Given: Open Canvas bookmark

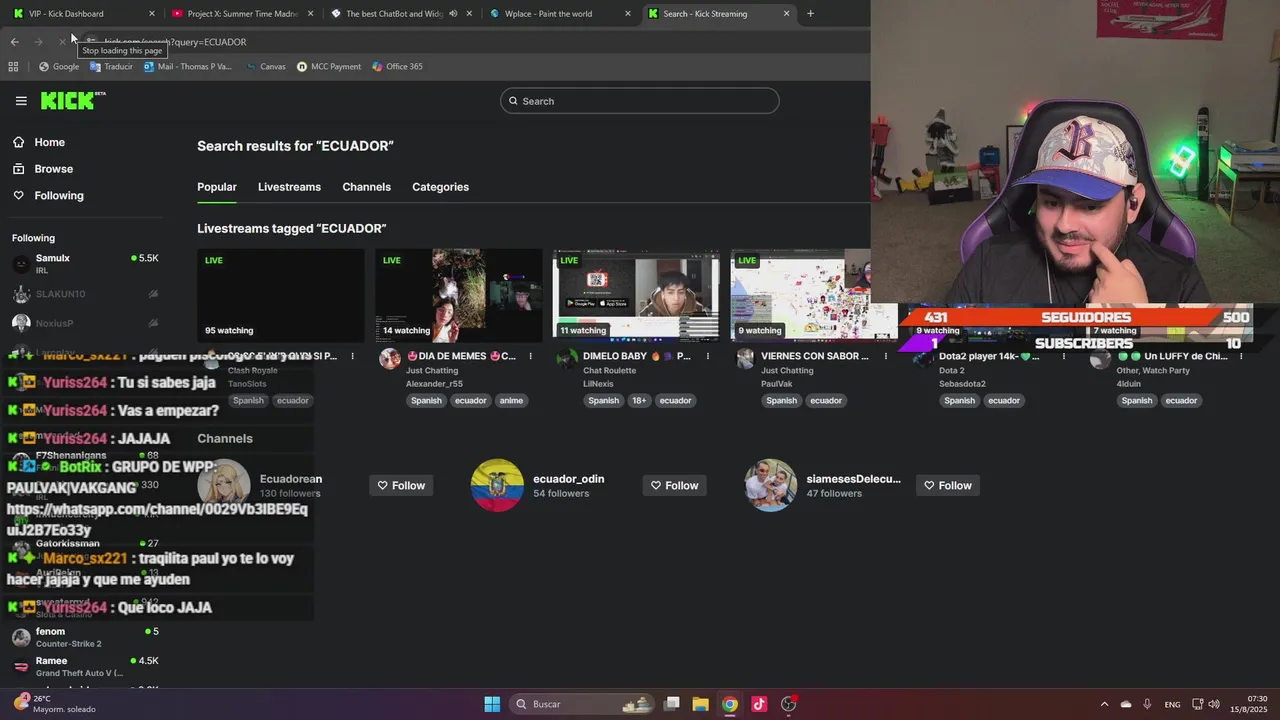Looking at the screenshot, I should tap(265, 67).
